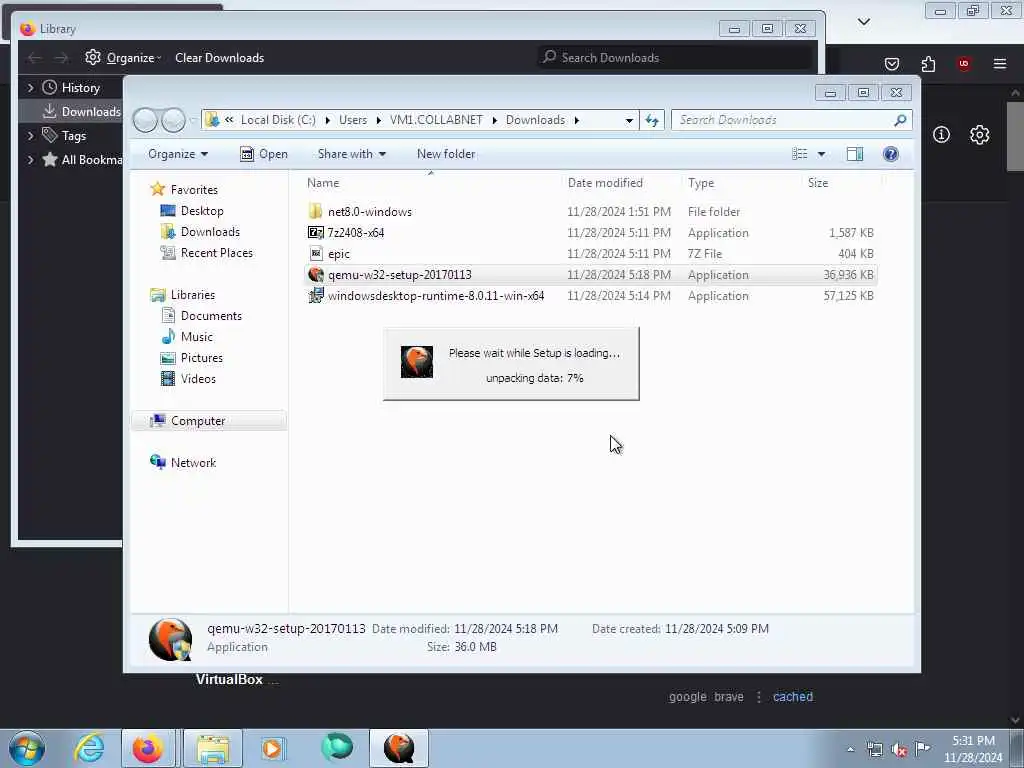The image size is (1024, 768).
Task: Click the Library Search Downloads field
Action: pos(675,57)
